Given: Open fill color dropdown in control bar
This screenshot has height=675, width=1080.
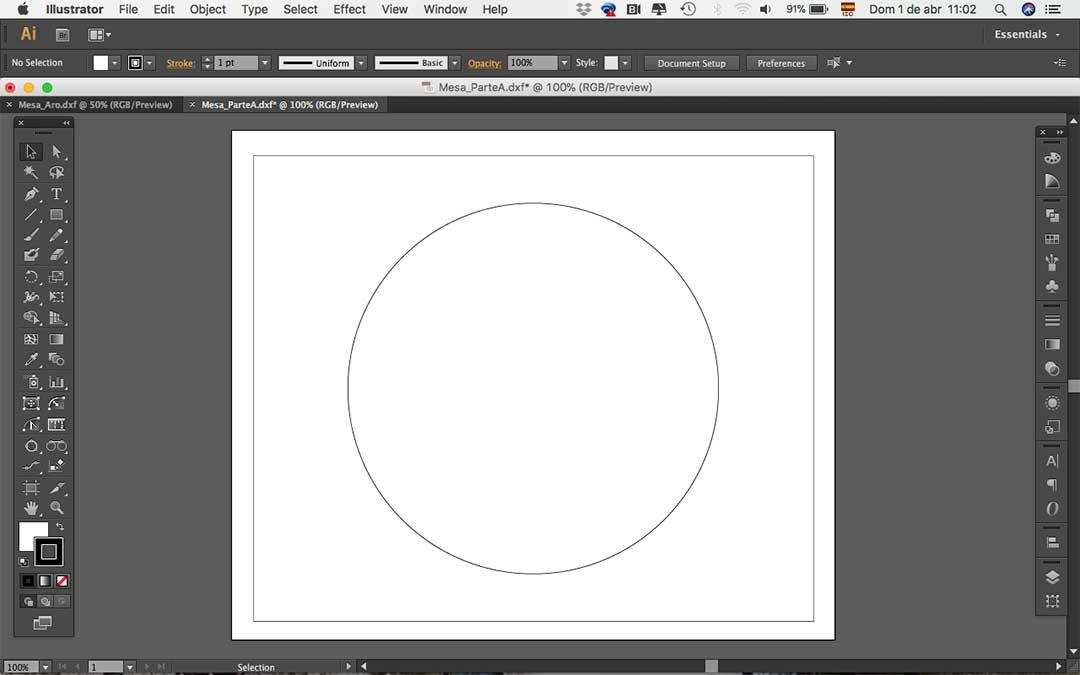Looking at the screenshot, I should (x=115, y=63).
